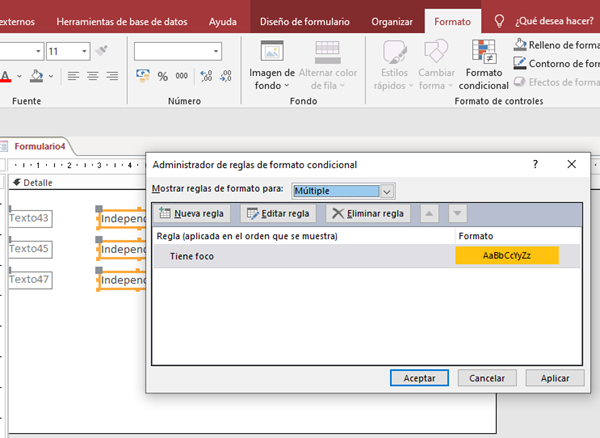Image resolution: width=600 pixels, height=438 pixels.
Task: Click the align right icon
Action: (114, 76)
